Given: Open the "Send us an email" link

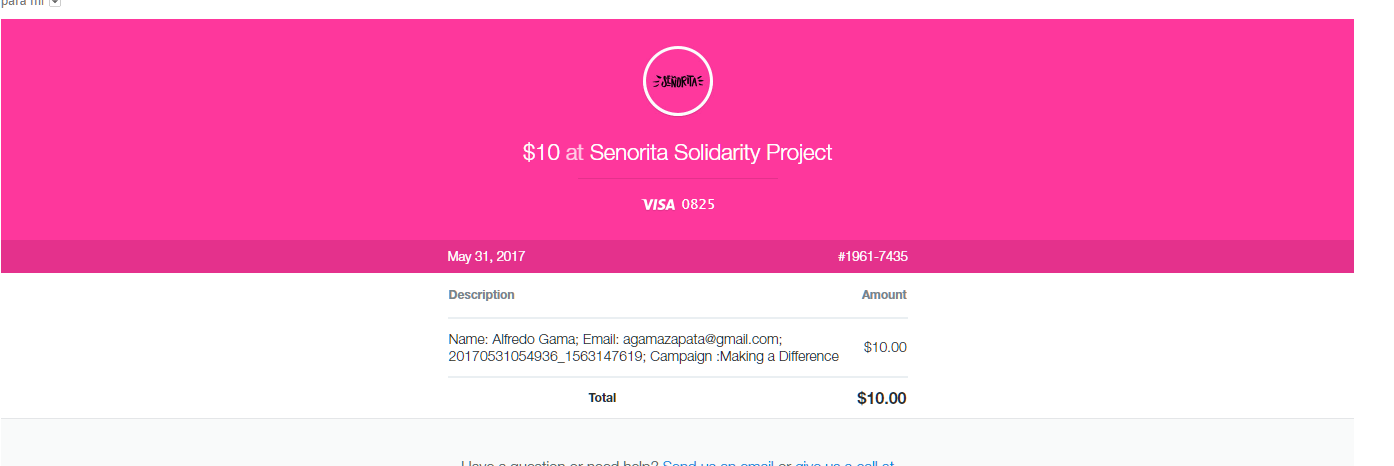Looking at the screenshot, I should (x=718, y=463).
